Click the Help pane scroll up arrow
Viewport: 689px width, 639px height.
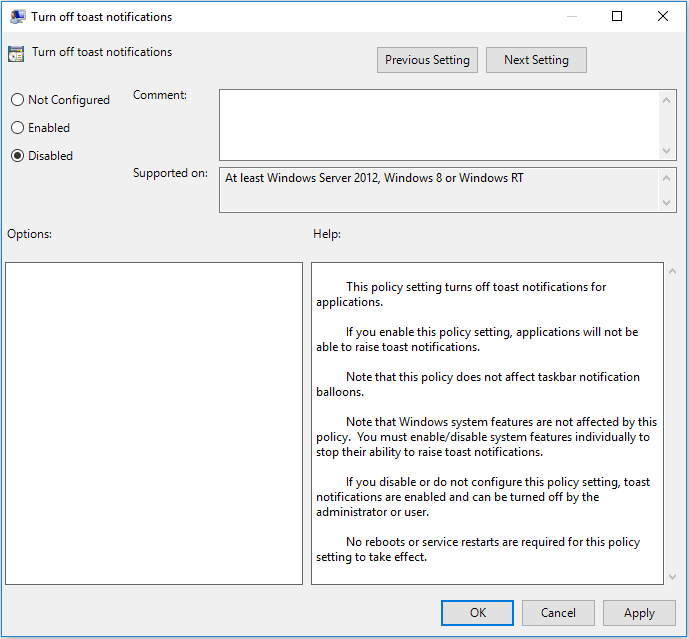point(672,272)
